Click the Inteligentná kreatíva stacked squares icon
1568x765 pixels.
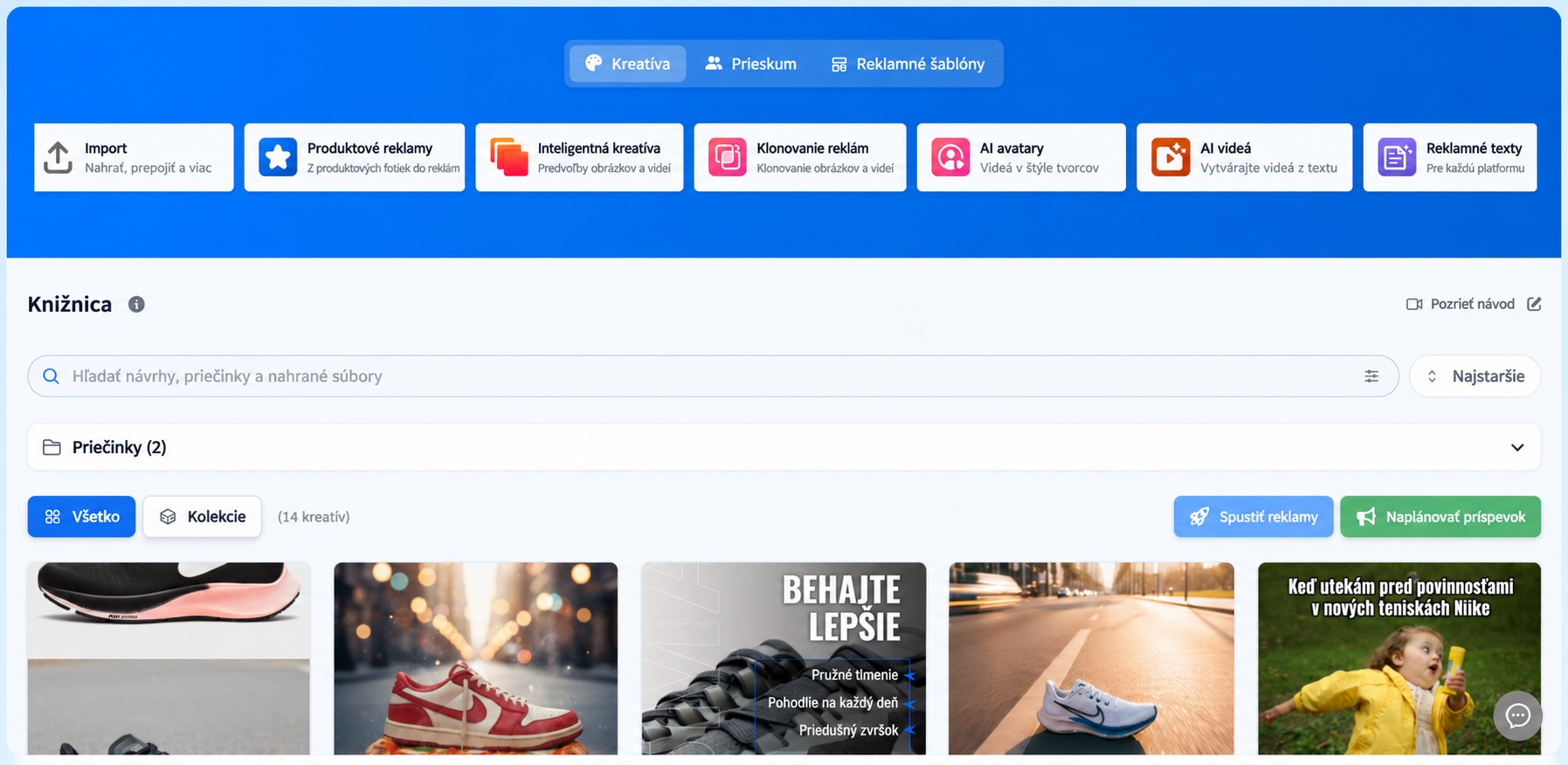pyautogui.click(x=508, y=157)
